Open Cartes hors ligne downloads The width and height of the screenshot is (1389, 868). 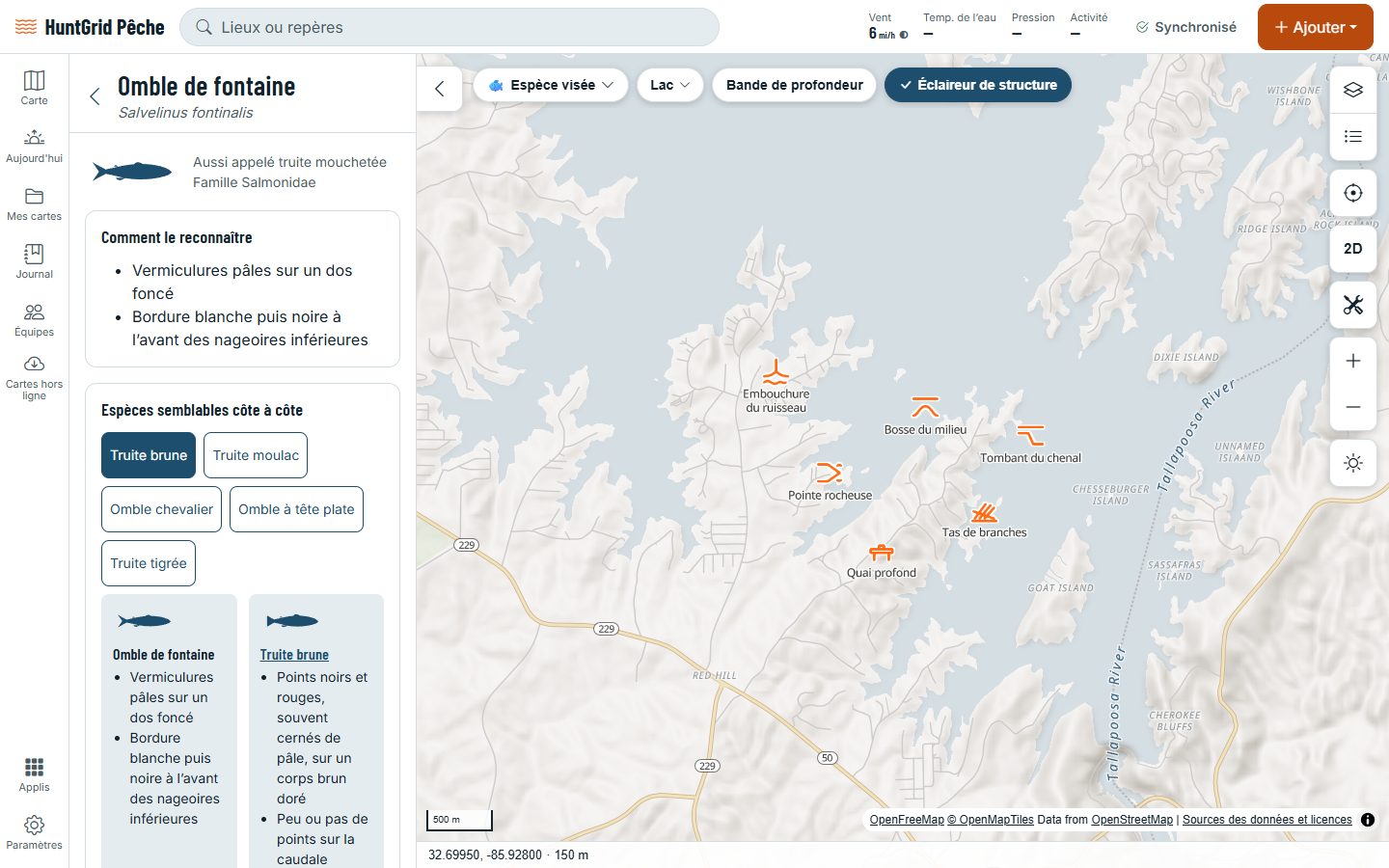pyautogui.click(x=34, y=378)
